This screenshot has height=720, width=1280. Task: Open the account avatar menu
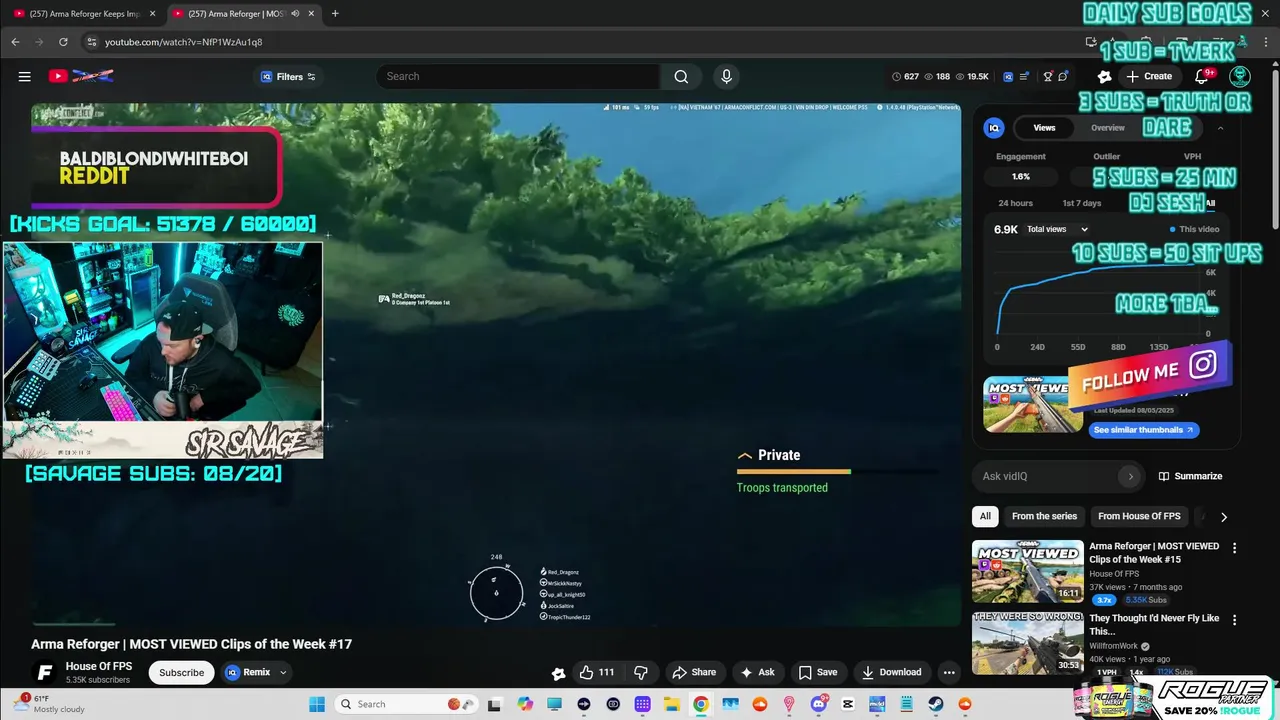pyautogui.click(x=1240, y=76)
